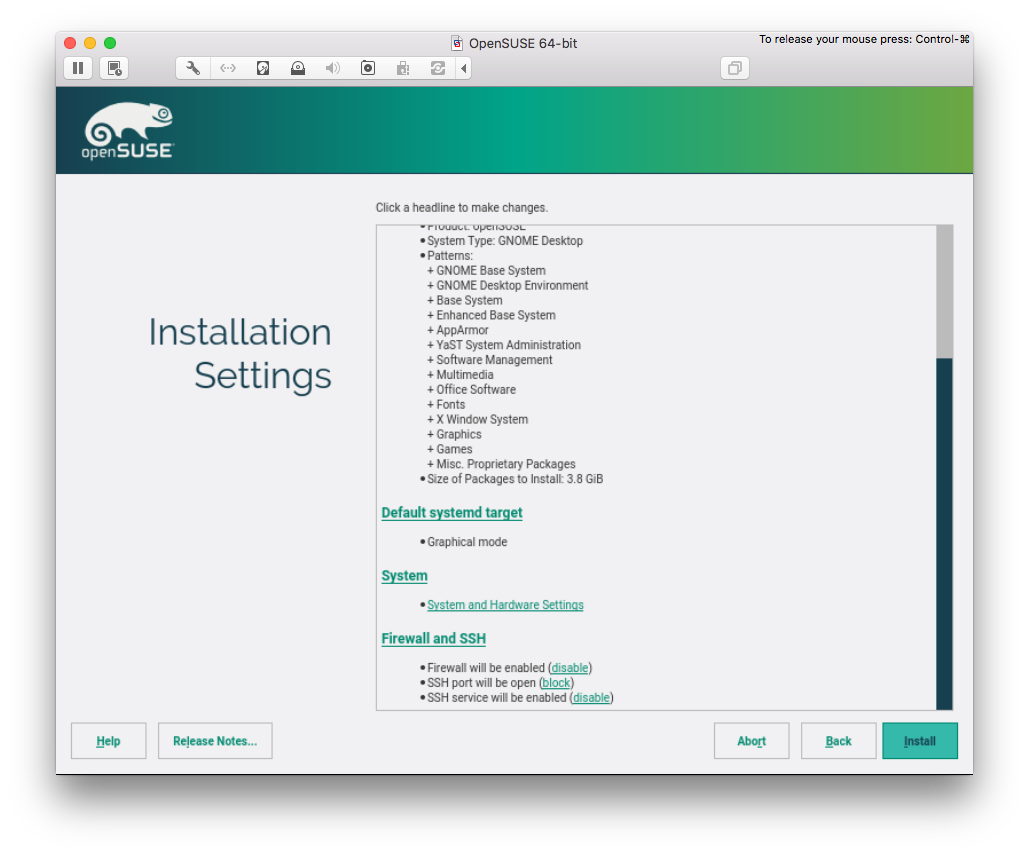Click 'Click a headline to make changes.' text
1029x855 pixels.
point(462,207)
